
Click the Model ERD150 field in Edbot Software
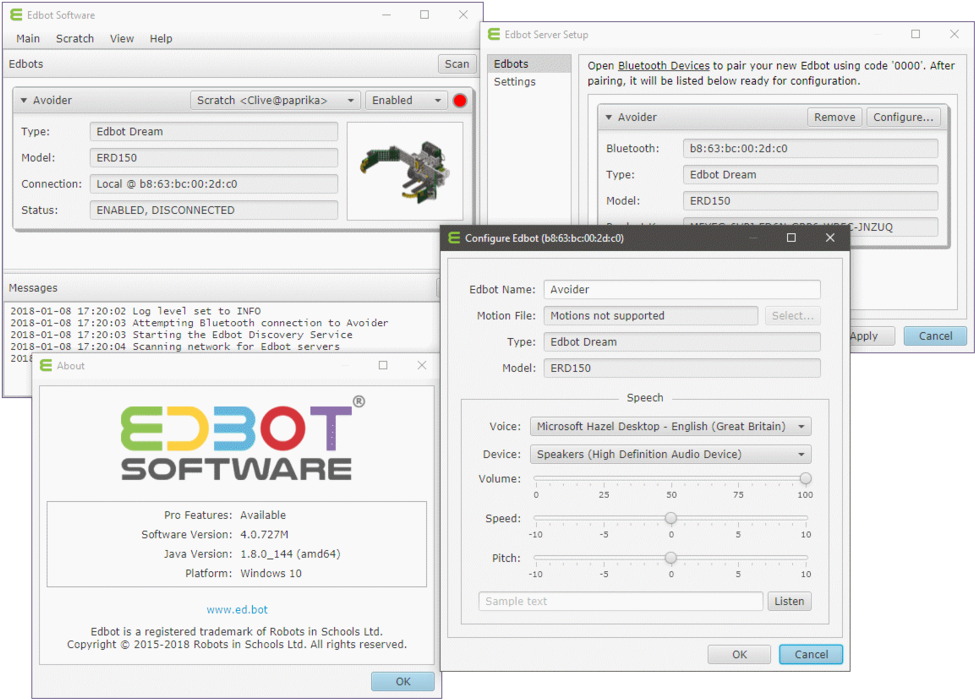(x=214, y=158)
